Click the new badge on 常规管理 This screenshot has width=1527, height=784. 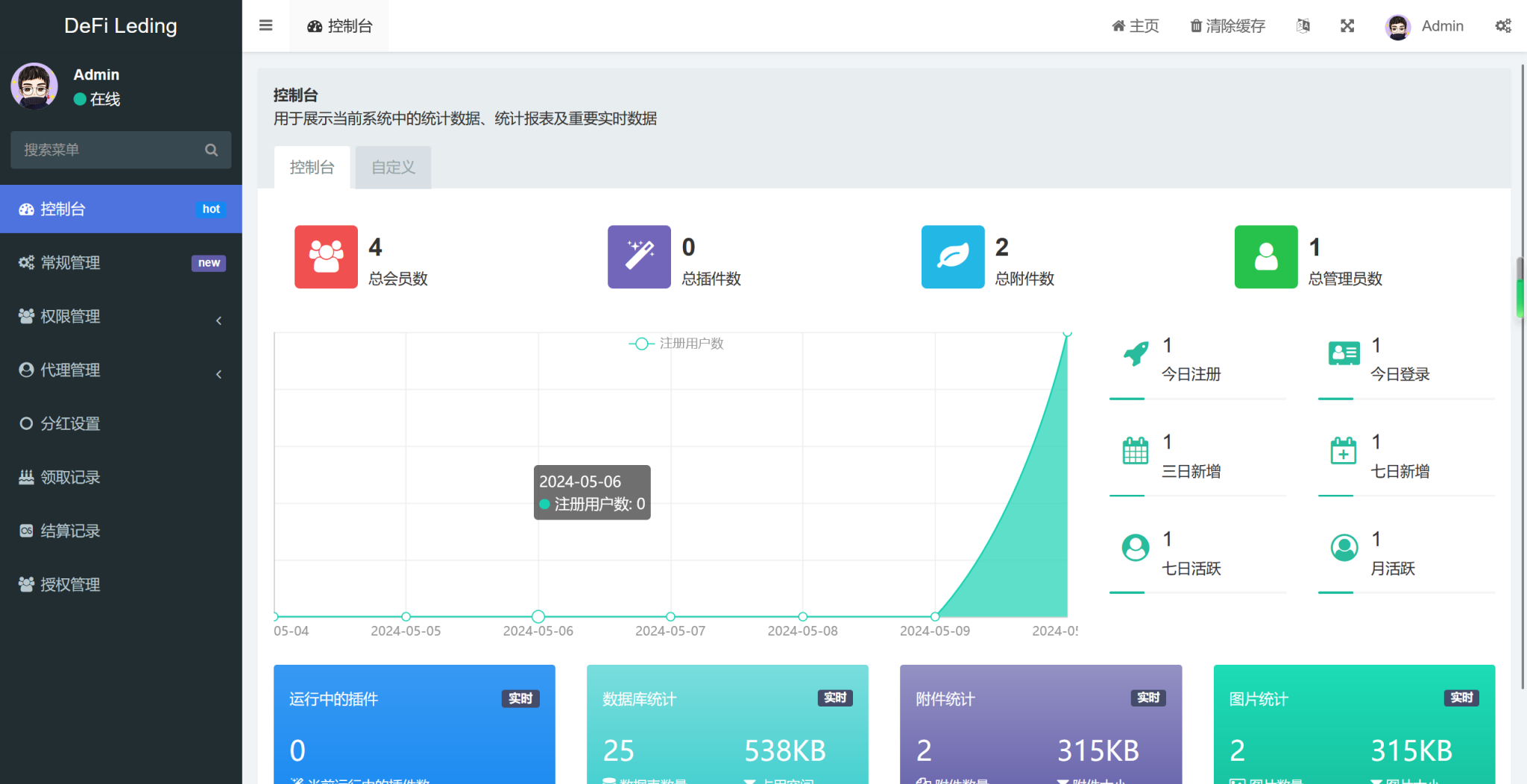coord(209,263)
